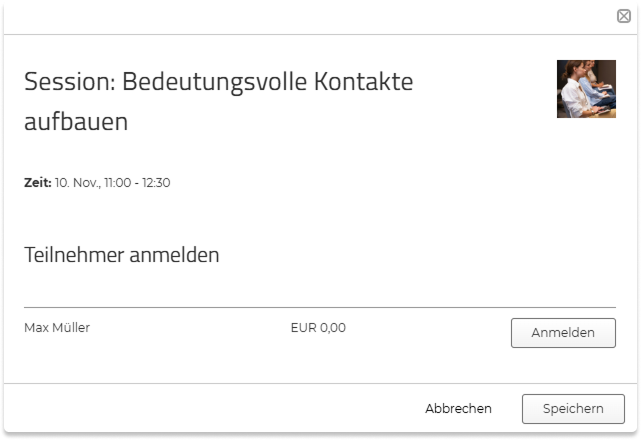This screenshot has height=440, width=641.
Task: Select the first name "Max" in the participant row
Action: (x=36, y=327)
